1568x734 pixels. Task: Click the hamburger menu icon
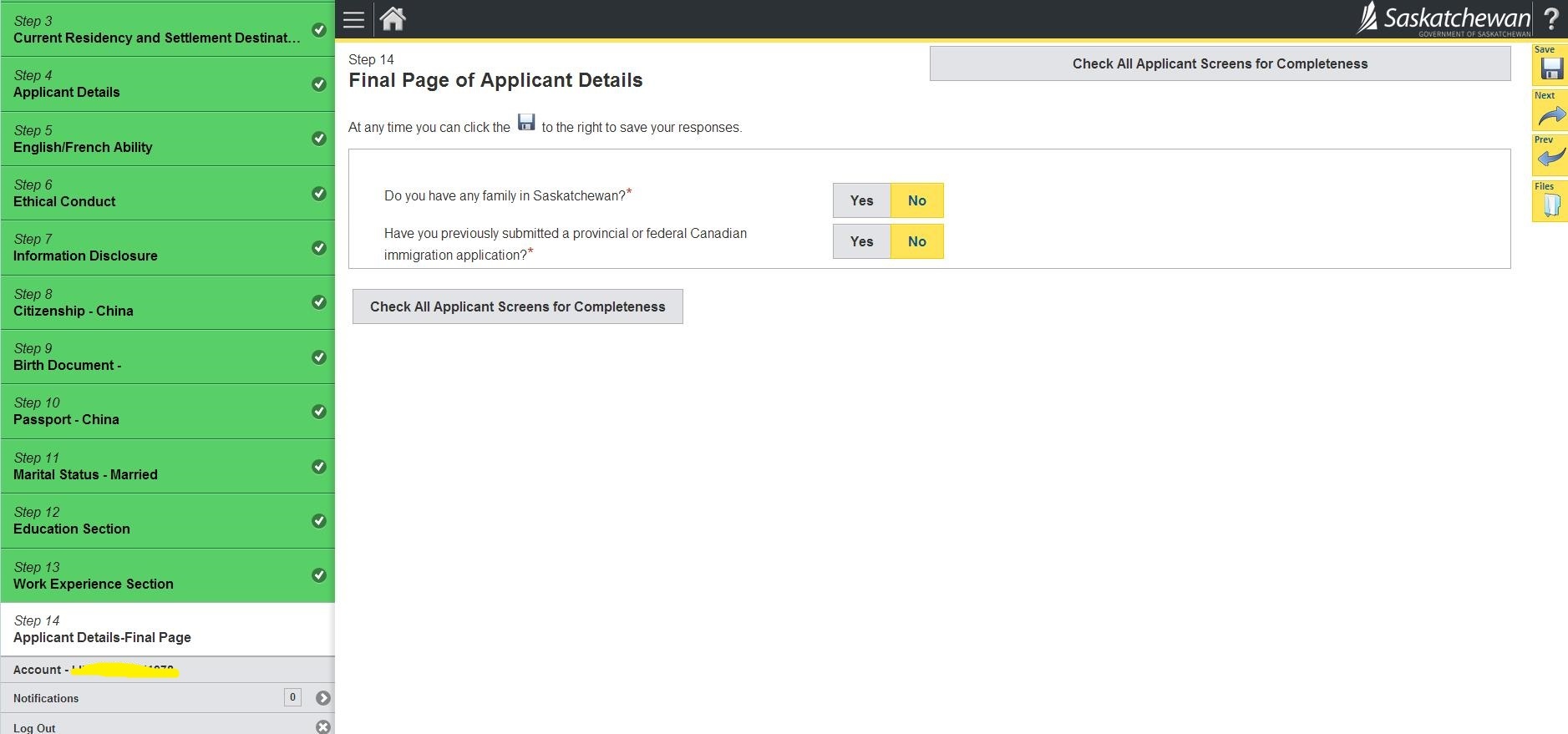click(353, 20)
